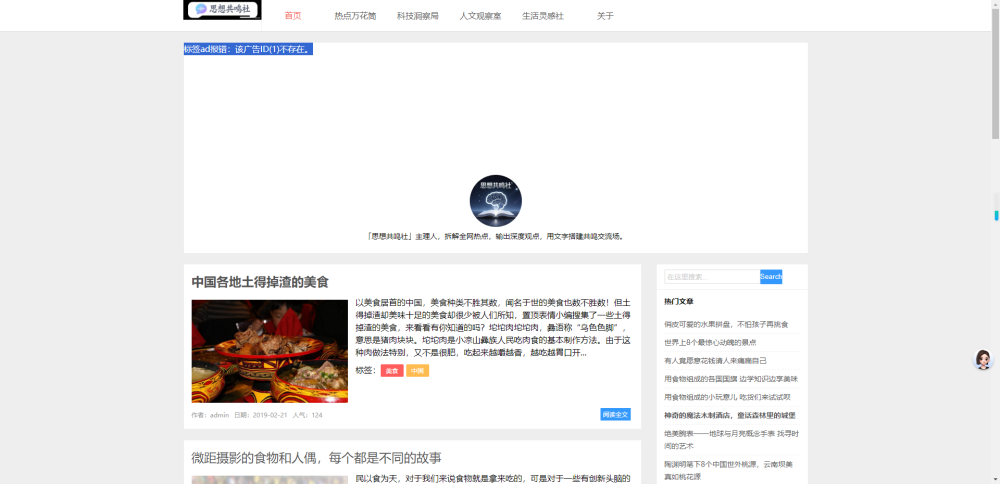The image size is (1000, 484).
Task: Click the 人气：124 popularity count
Action: tap(307, 415)
